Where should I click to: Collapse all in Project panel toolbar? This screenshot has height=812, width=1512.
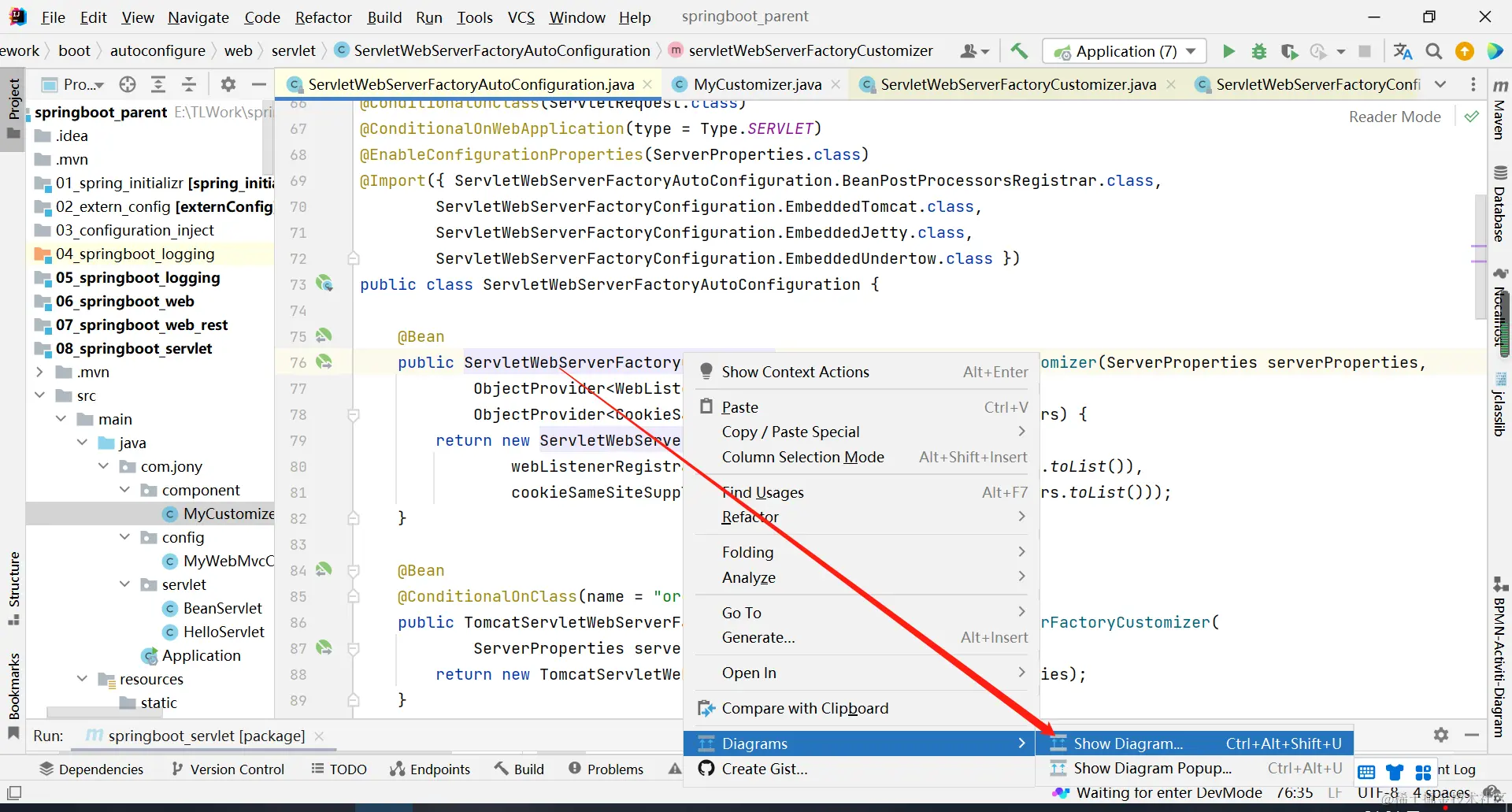(x=189, y=84)
